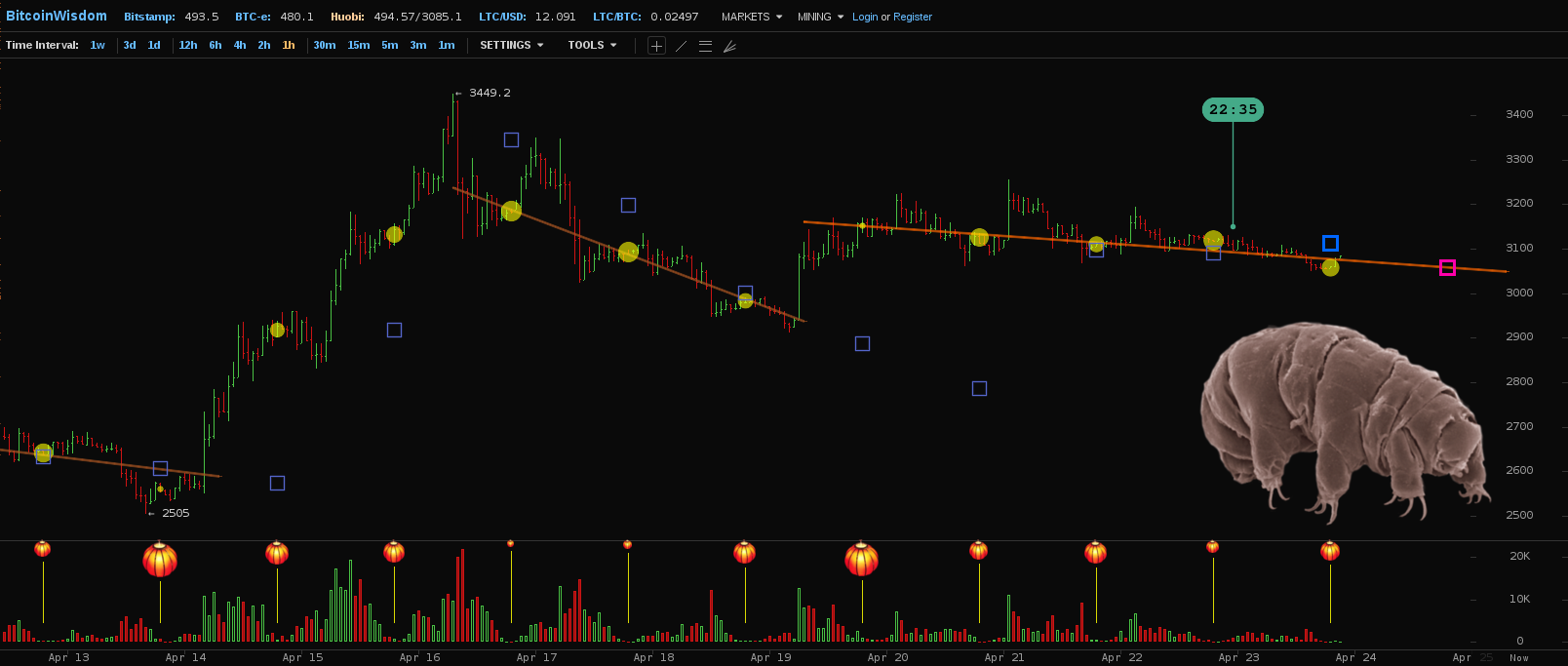Choose the 15m time interval

point(359,45)
